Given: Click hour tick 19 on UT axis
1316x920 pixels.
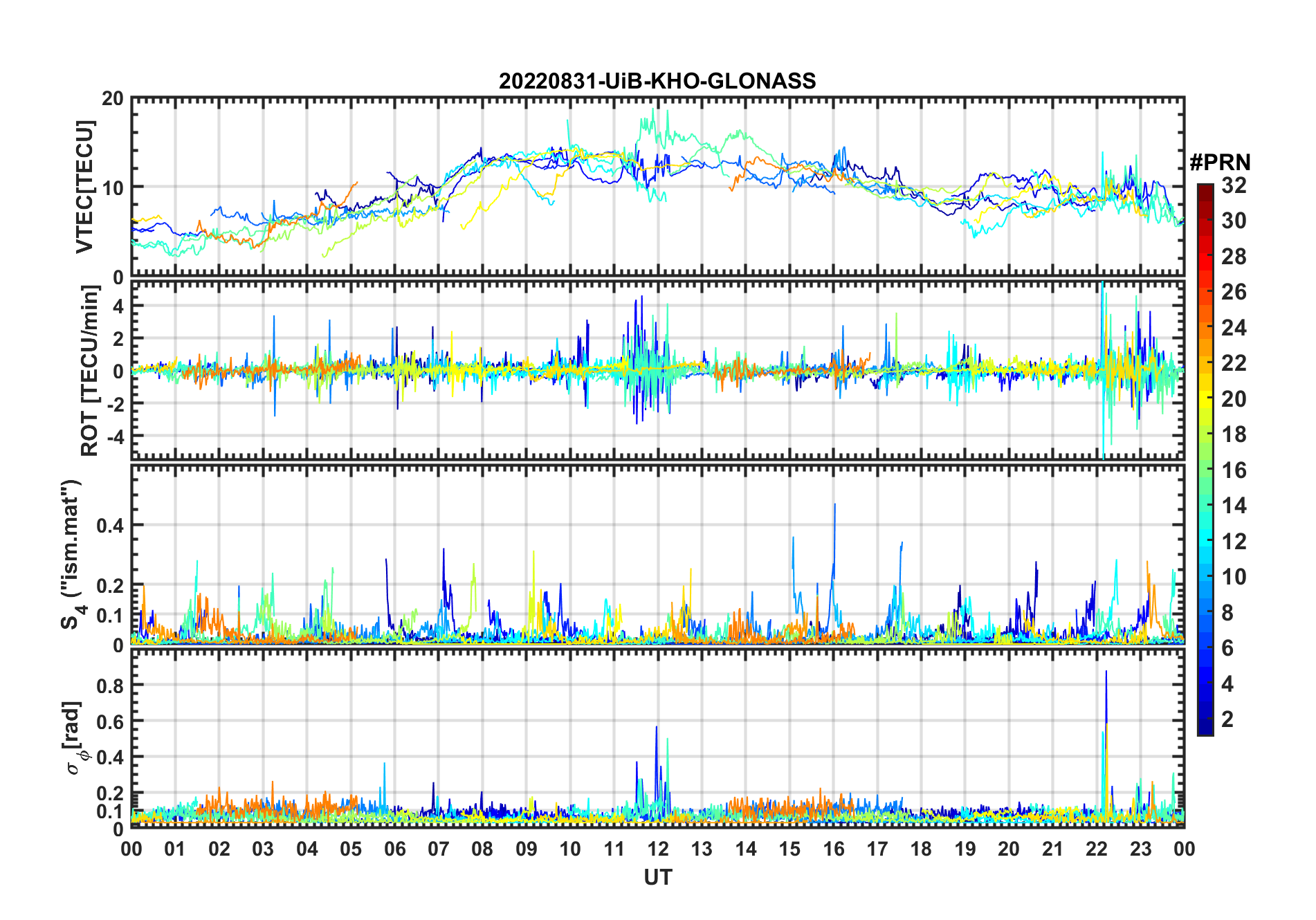Looking at the screenshot, I should point(965,849).
